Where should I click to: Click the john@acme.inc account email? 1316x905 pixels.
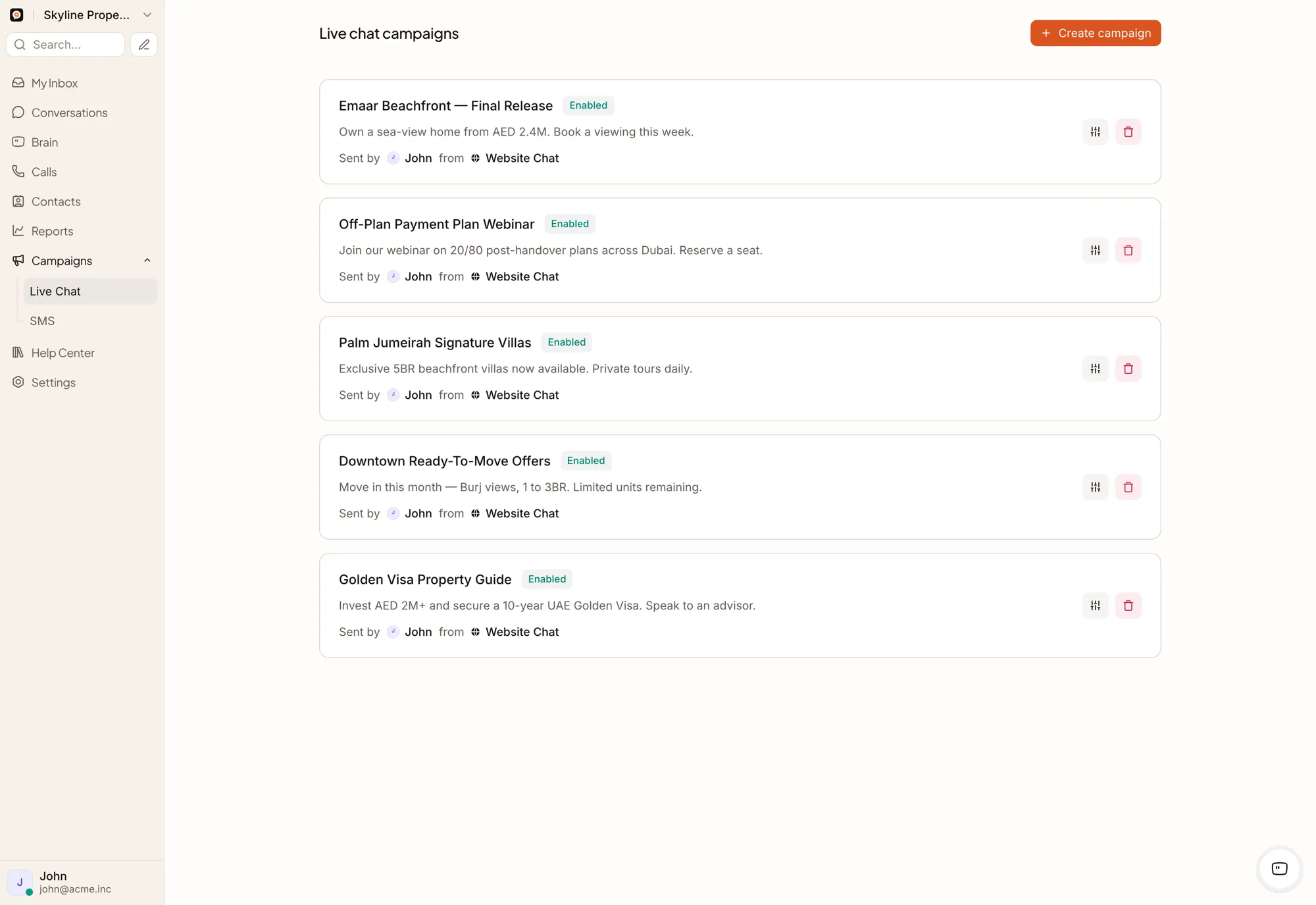pos(75,889)
